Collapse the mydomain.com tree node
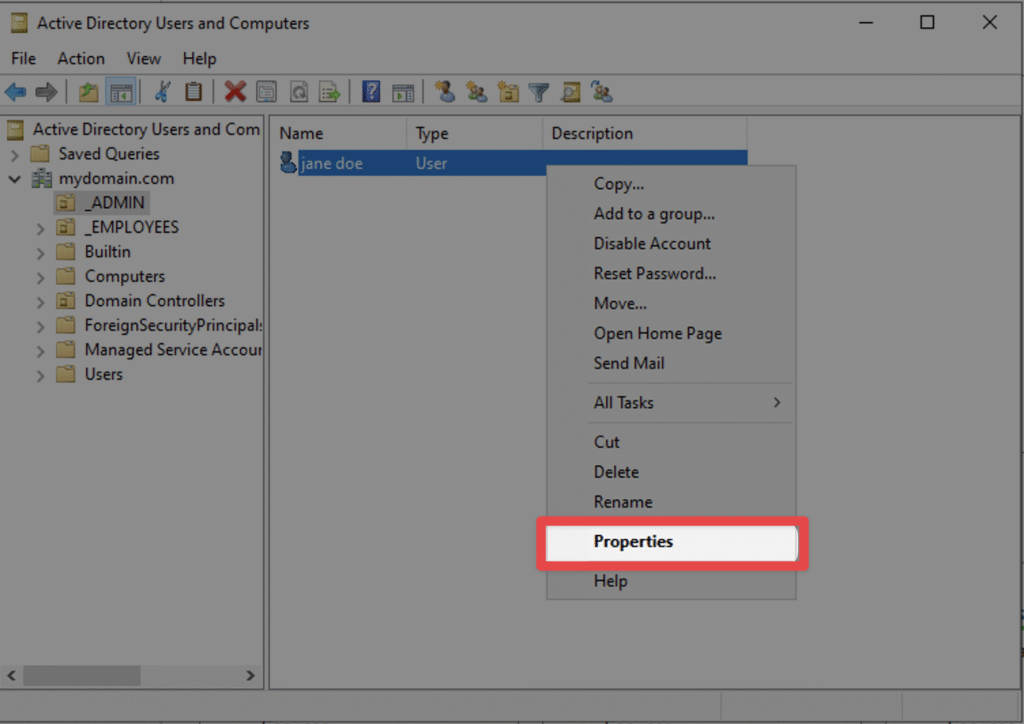 (15, 179)
